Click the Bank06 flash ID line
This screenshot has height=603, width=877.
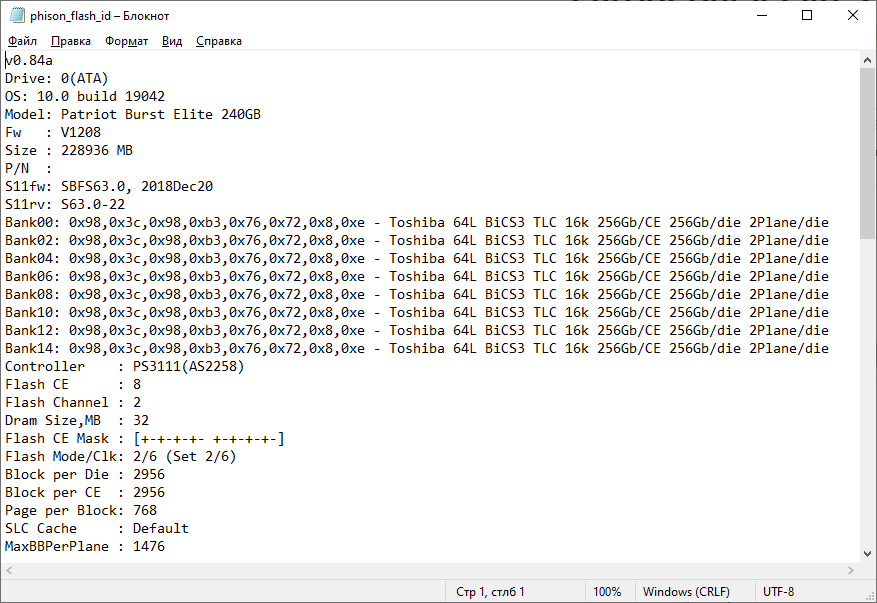coord(417,276)
